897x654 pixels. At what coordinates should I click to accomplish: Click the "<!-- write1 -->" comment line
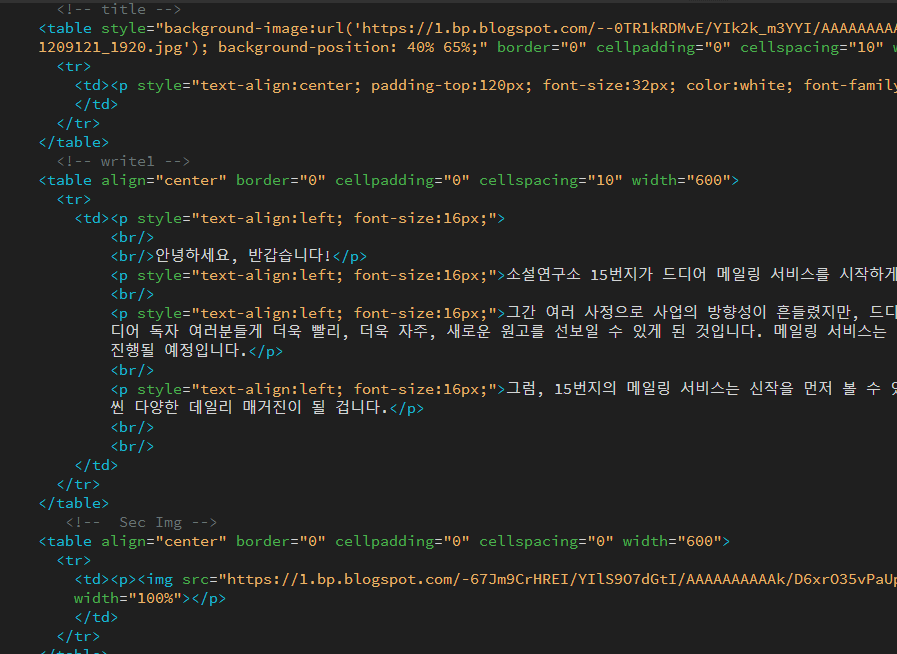[123, 161]
